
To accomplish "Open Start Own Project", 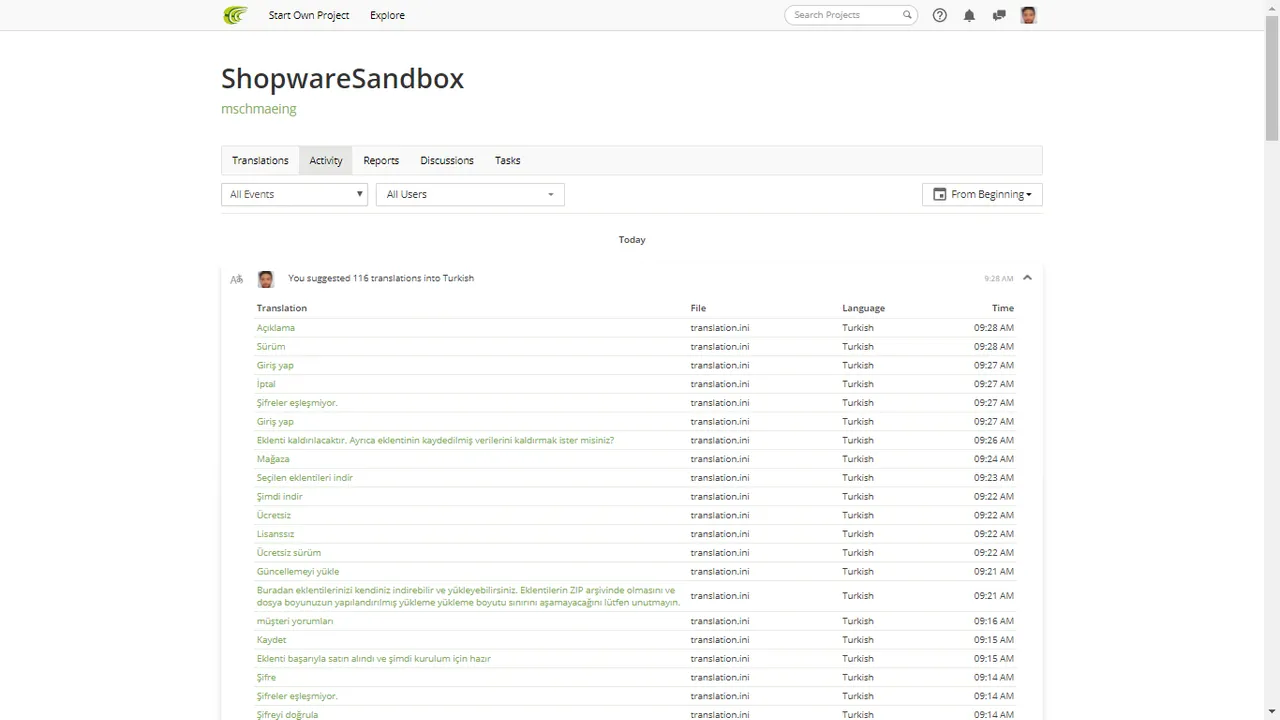I will (309, 15).
